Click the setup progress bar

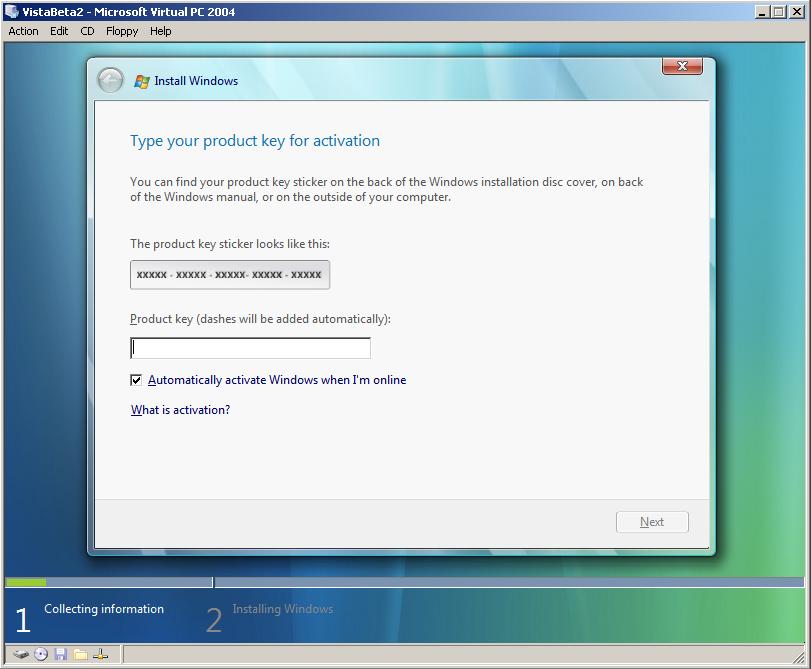pos(404,583)
